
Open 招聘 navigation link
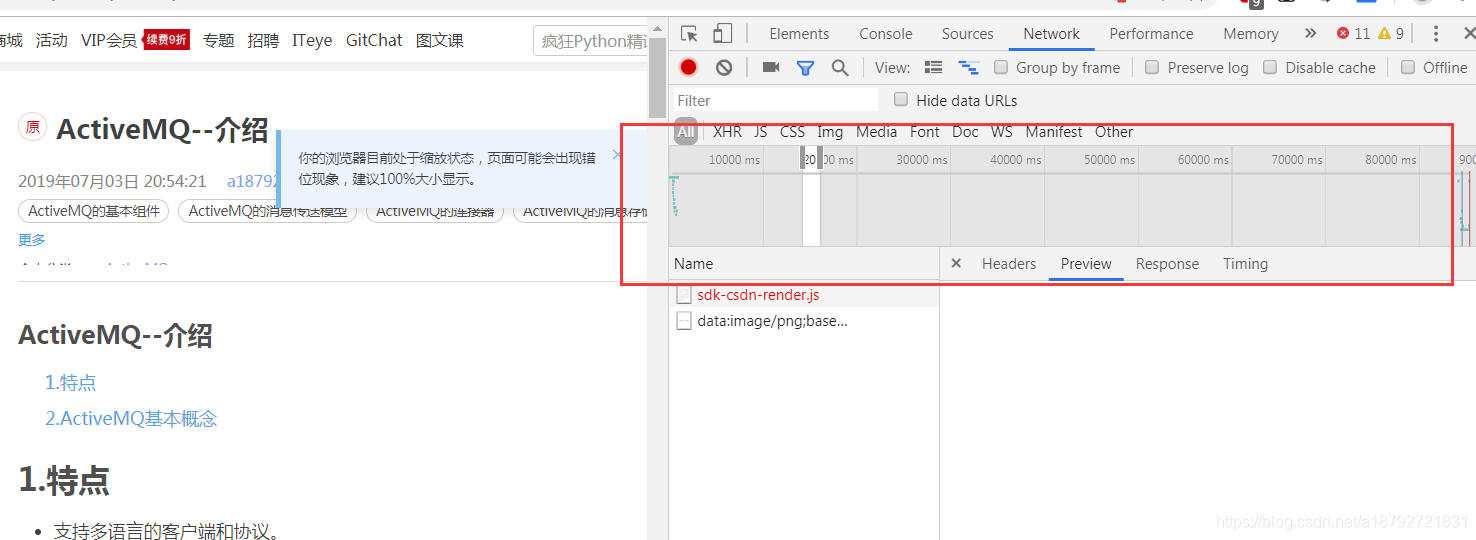click(x=264, y=40)
